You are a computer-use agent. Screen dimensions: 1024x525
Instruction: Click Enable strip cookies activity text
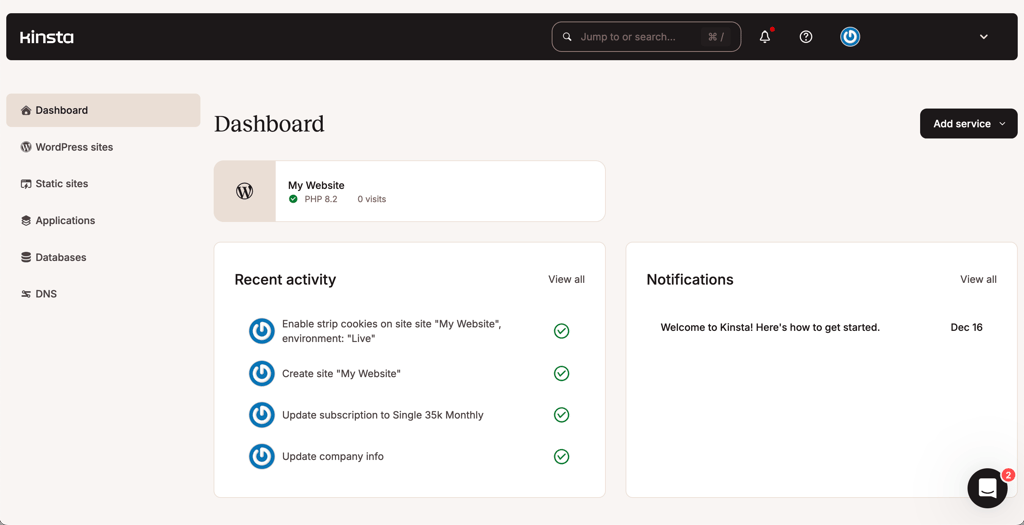click(x=392, y=331)
